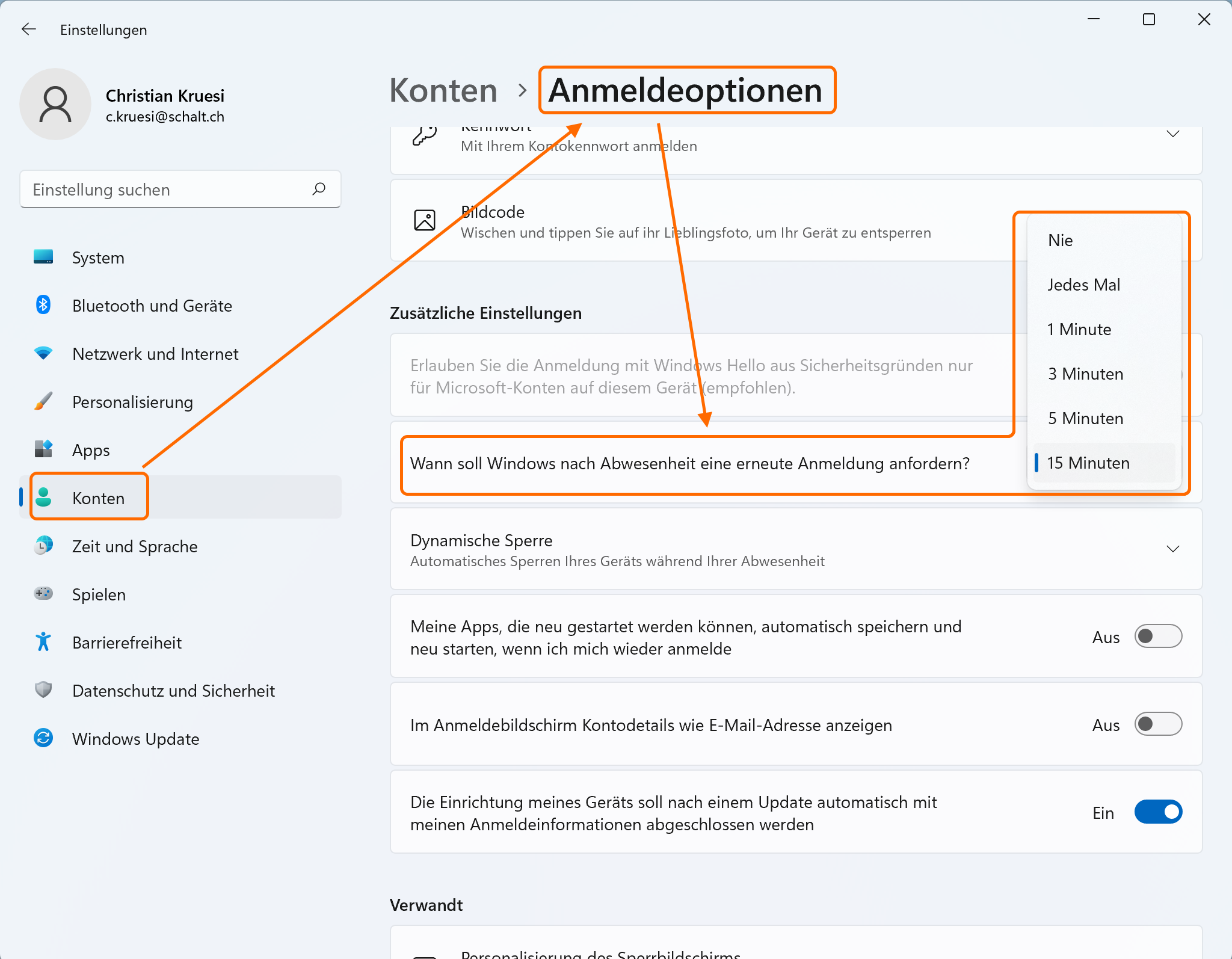Screen dimensions: 1232x959
Task: Open Zeit und Sprache settings
Action: (135, 546)
